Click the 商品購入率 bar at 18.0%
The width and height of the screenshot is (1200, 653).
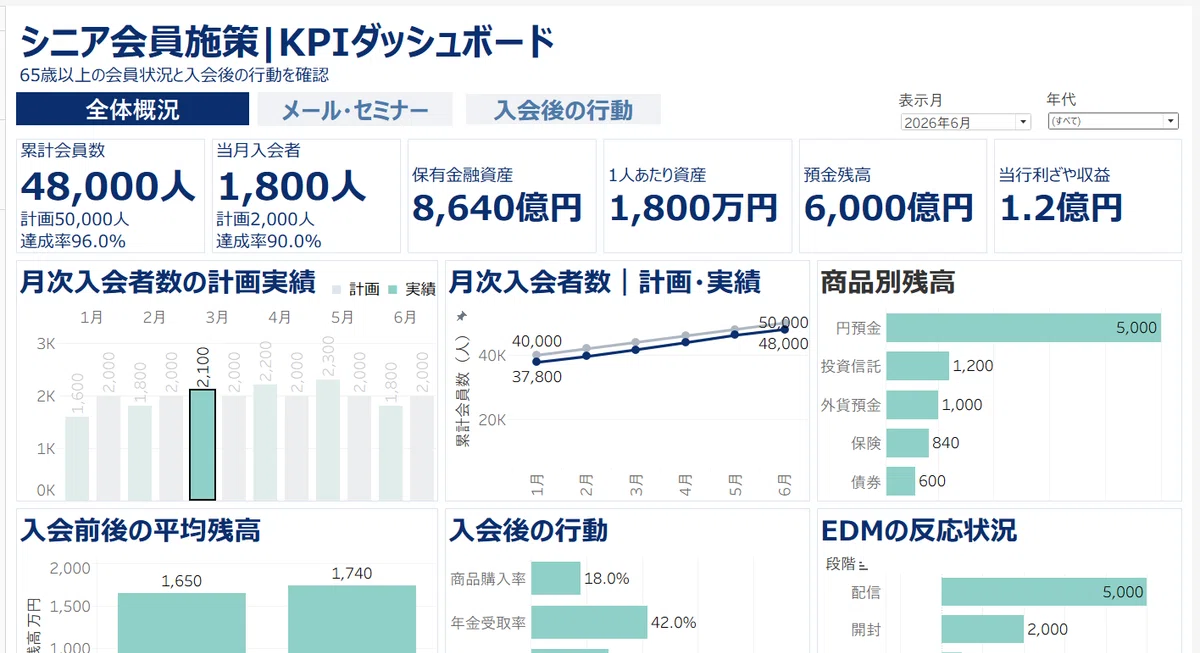coord(555,578)
